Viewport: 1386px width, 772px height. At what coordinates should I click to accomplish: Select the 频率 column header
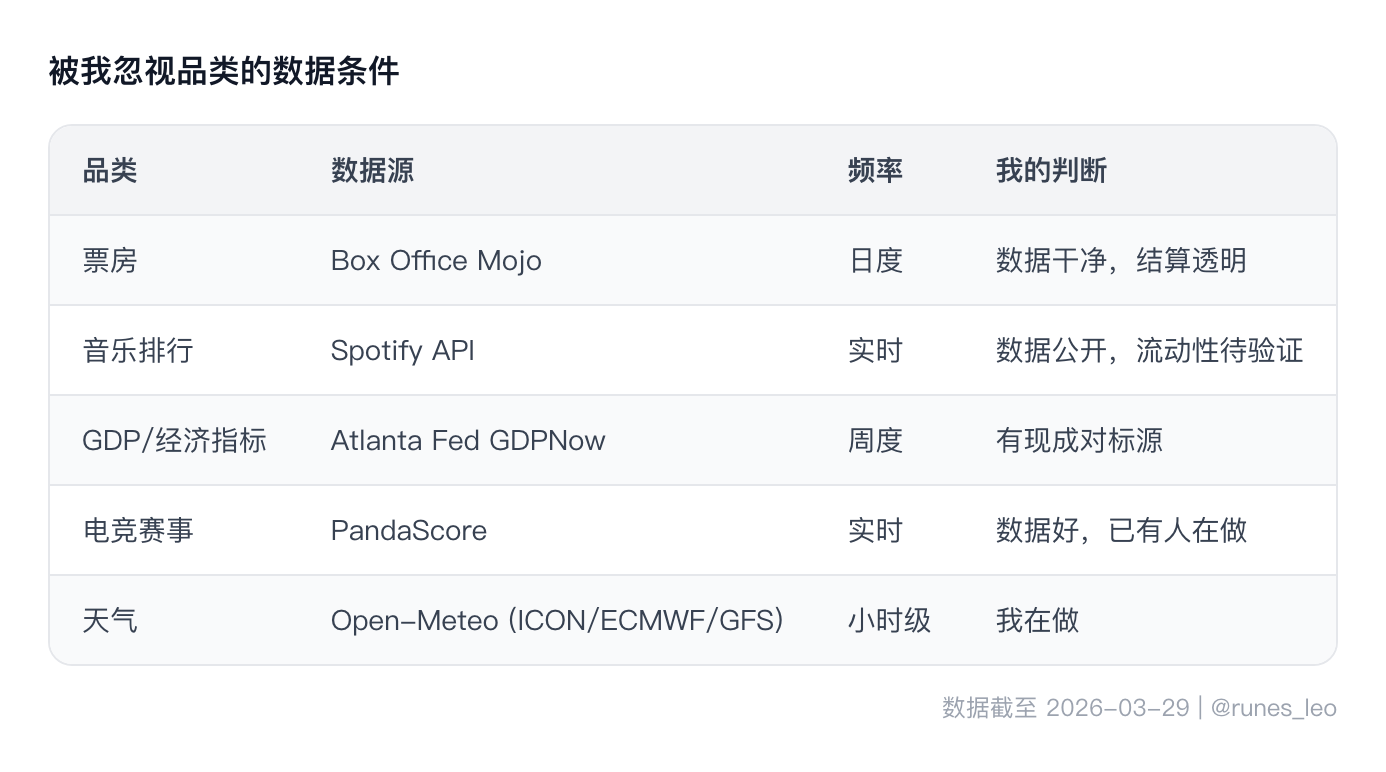click(875, 171)
